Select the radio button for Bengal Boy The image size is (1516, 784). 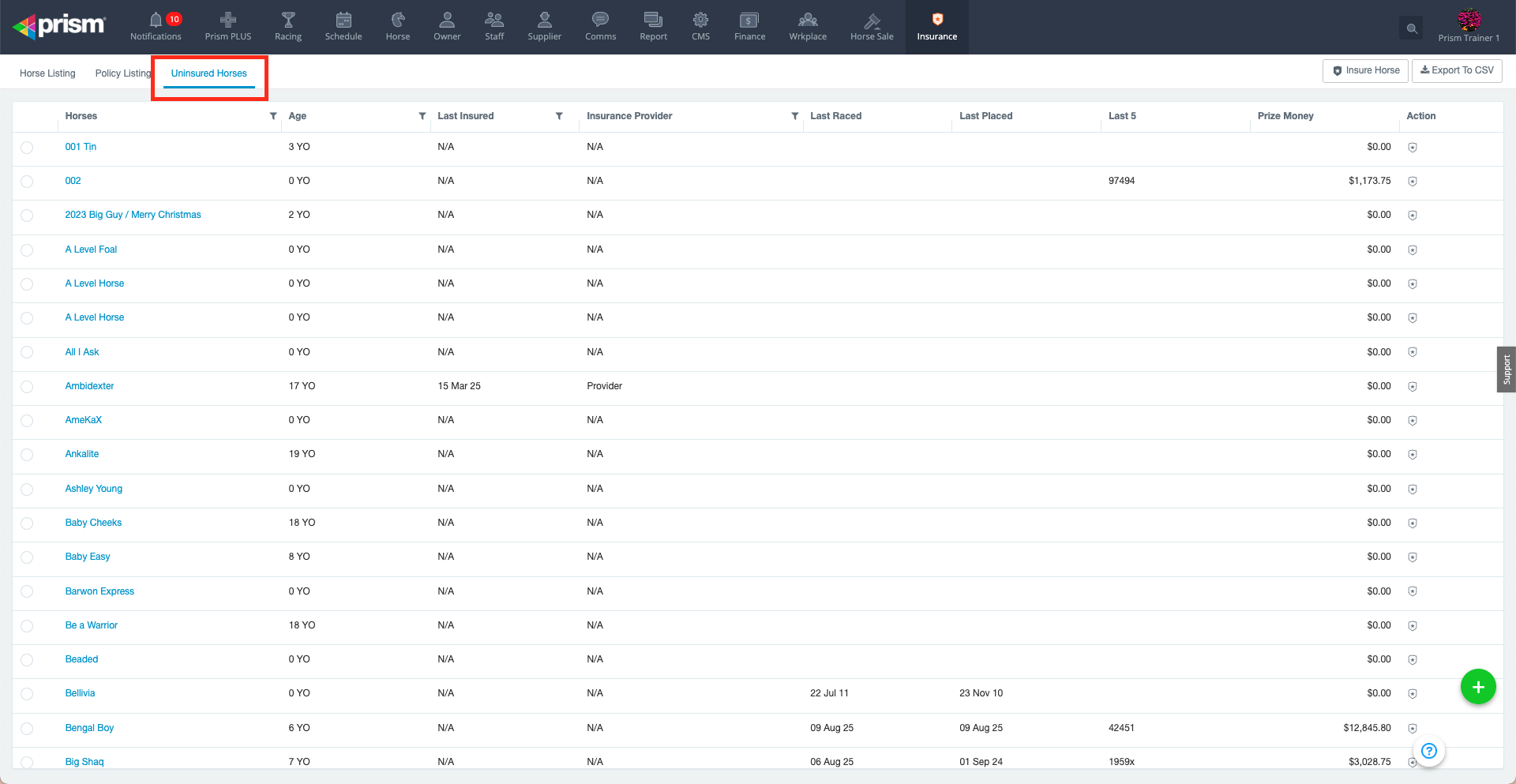coord(27,729)
